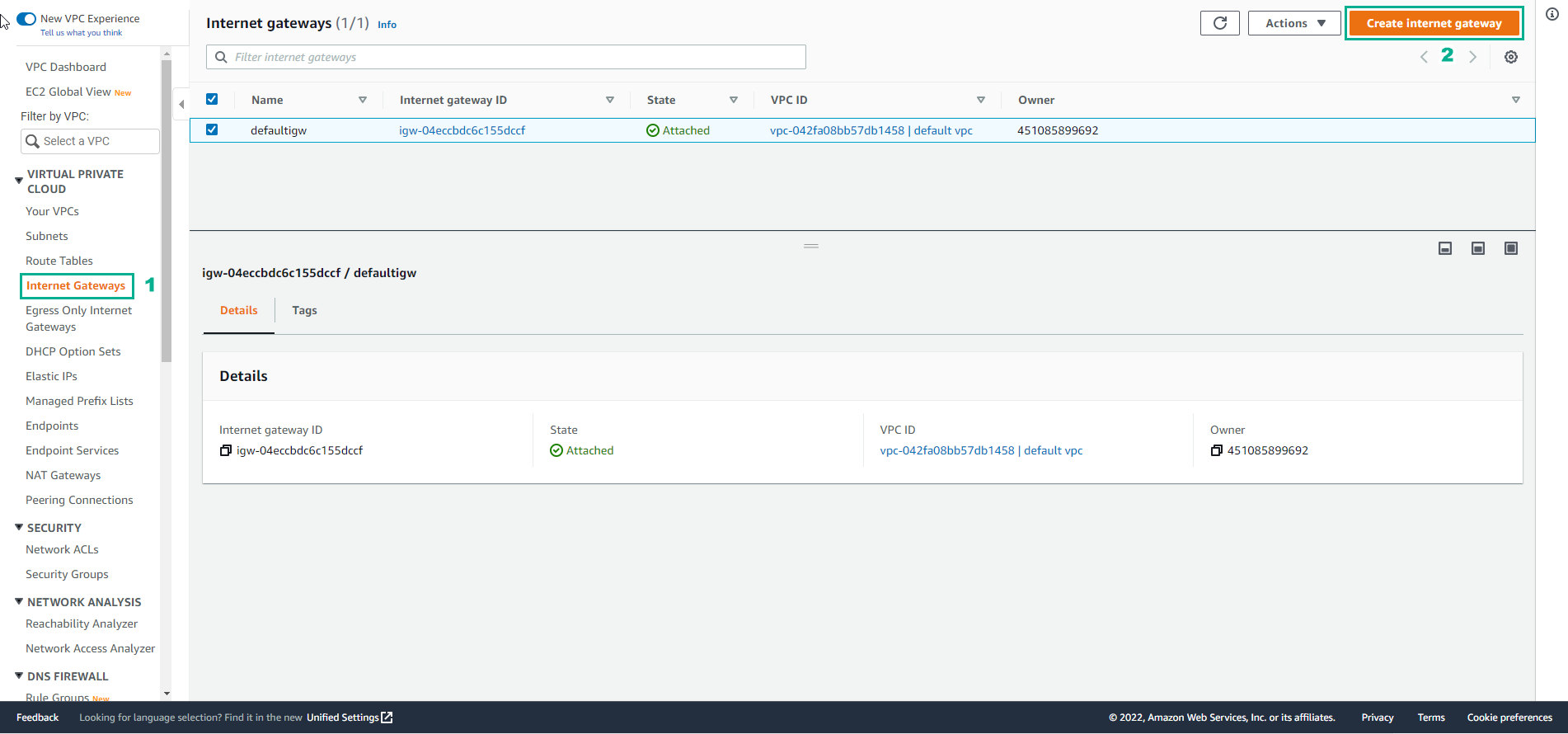Maximize the details split panel

pos(1510,248)
